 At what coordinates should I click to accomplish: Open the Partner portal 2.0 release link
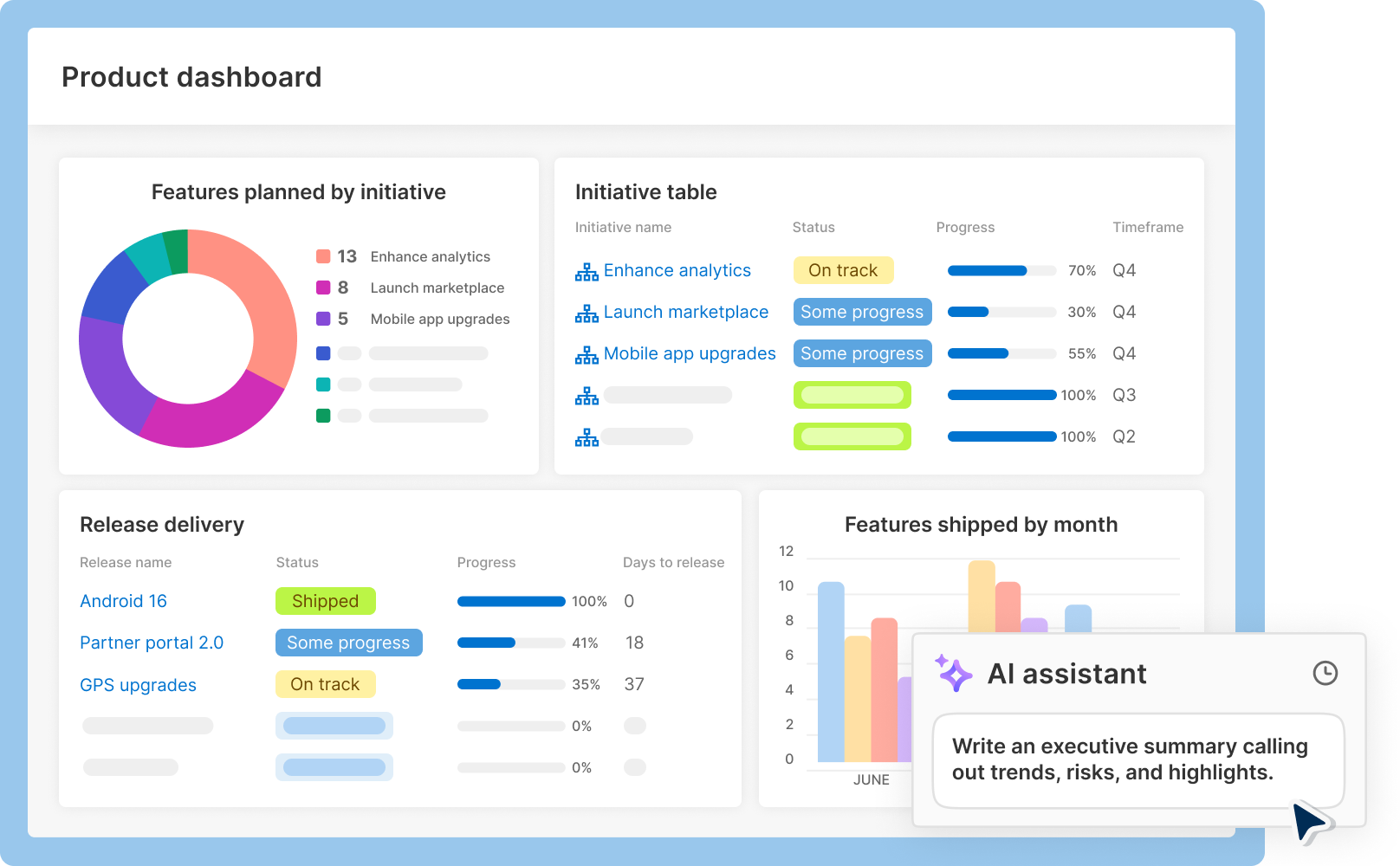point(152,643)
